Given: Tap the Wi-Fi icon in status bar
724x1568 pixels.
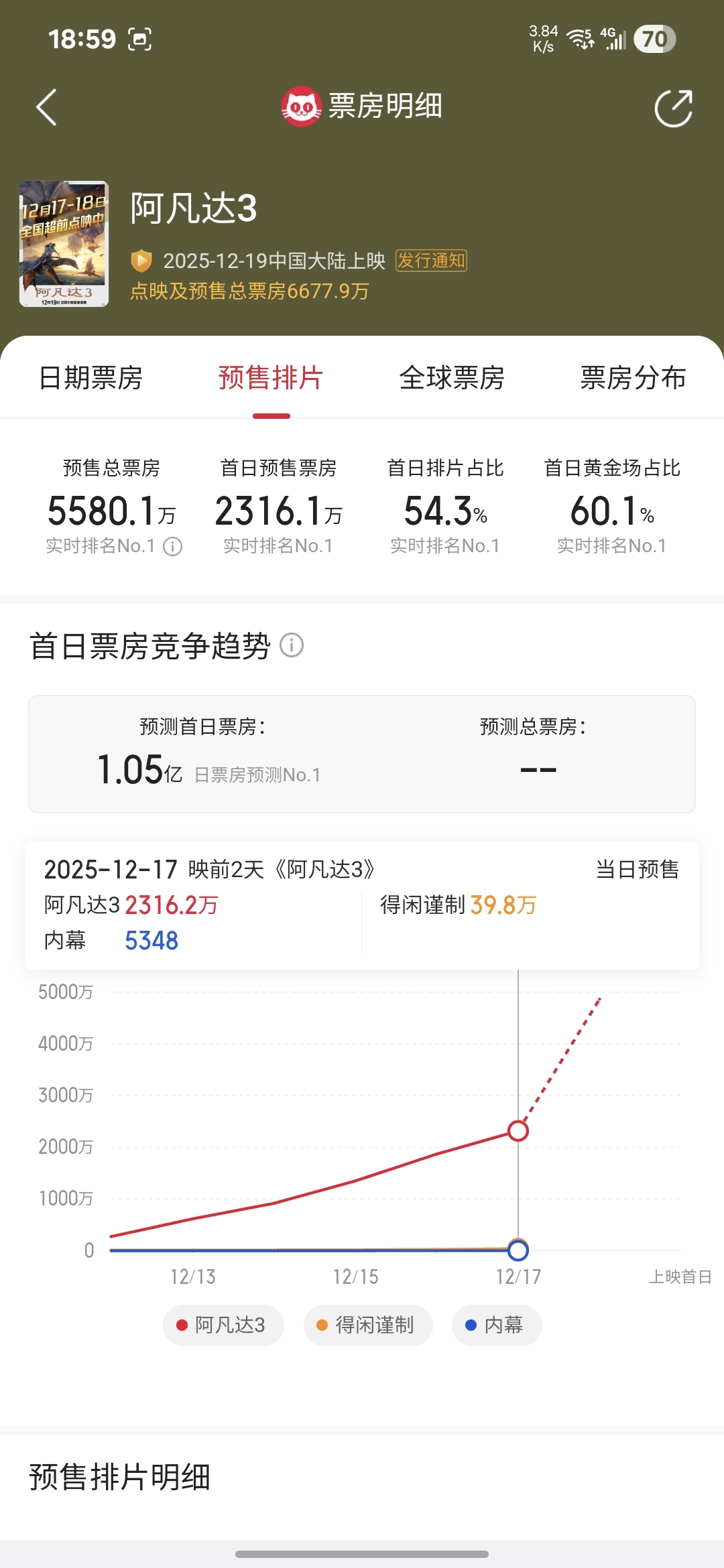Looking at the screenshot, I should [x=581, y=39].
